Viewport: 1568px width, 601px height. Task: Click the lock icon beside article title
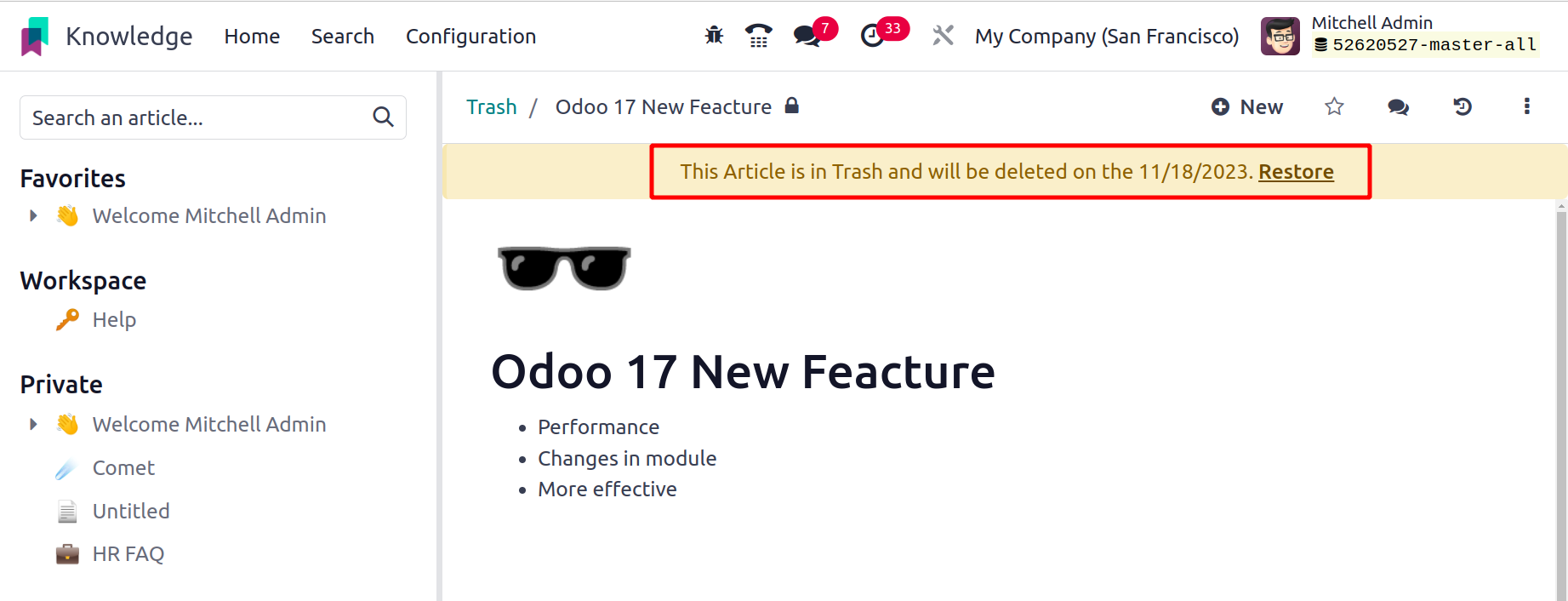[792, 106]
